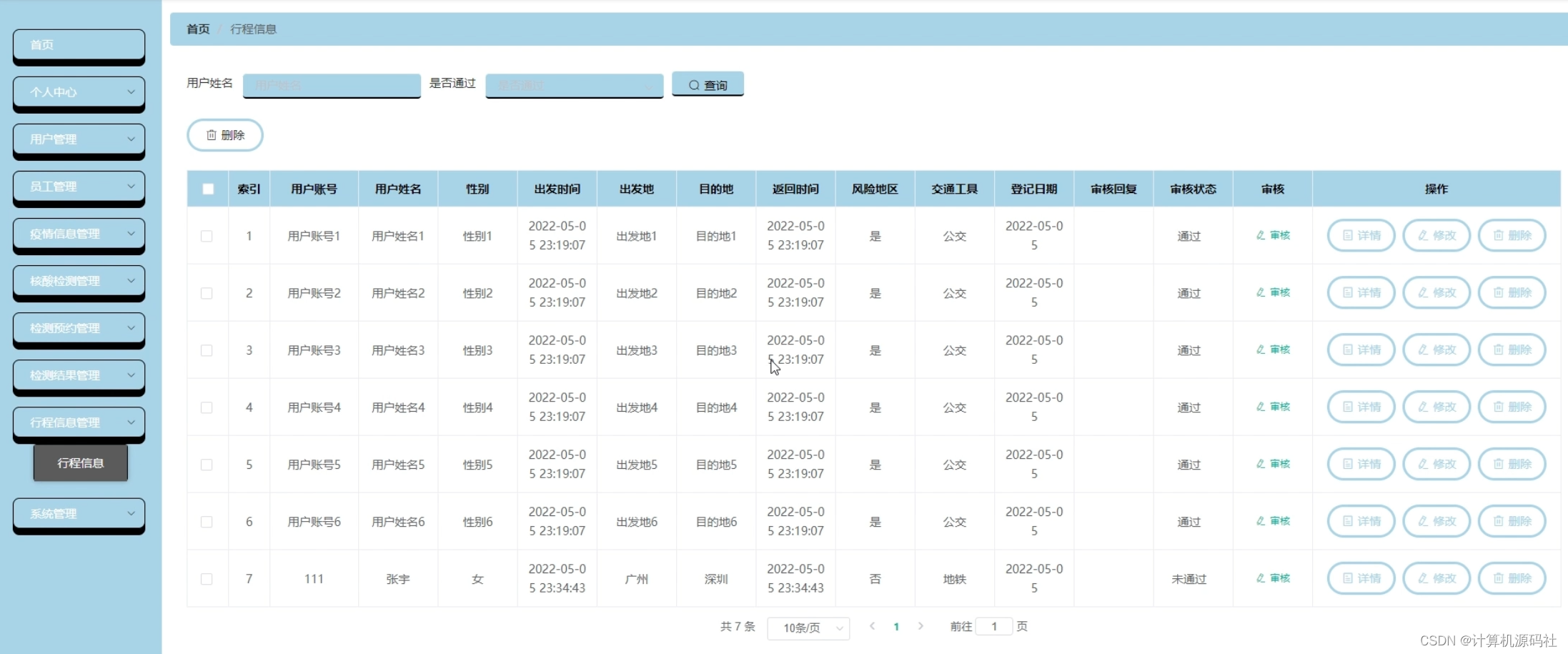Open 详情 for 用户账号2 row
The height and width of the screenshot is (654, 1568).
1361,292
